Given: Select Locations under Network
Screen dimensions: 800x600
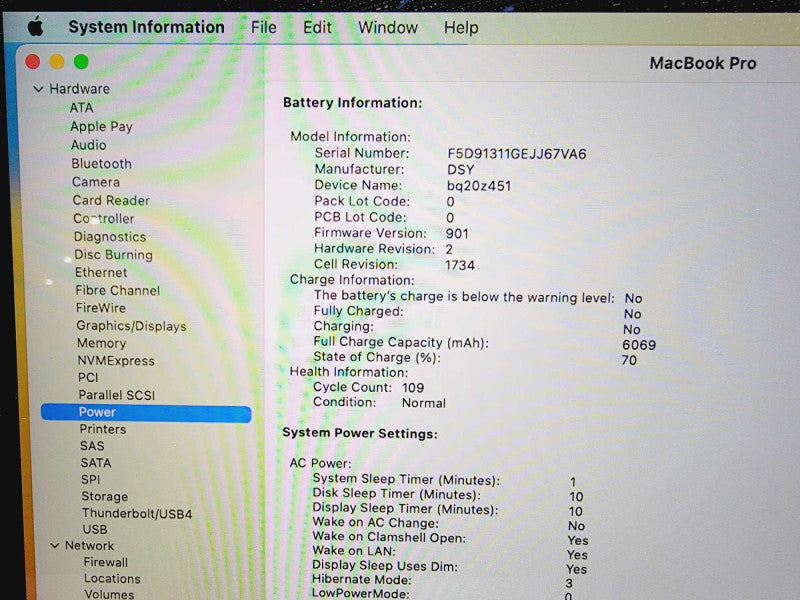Looking at the screenshot, I should pos(112,579).
